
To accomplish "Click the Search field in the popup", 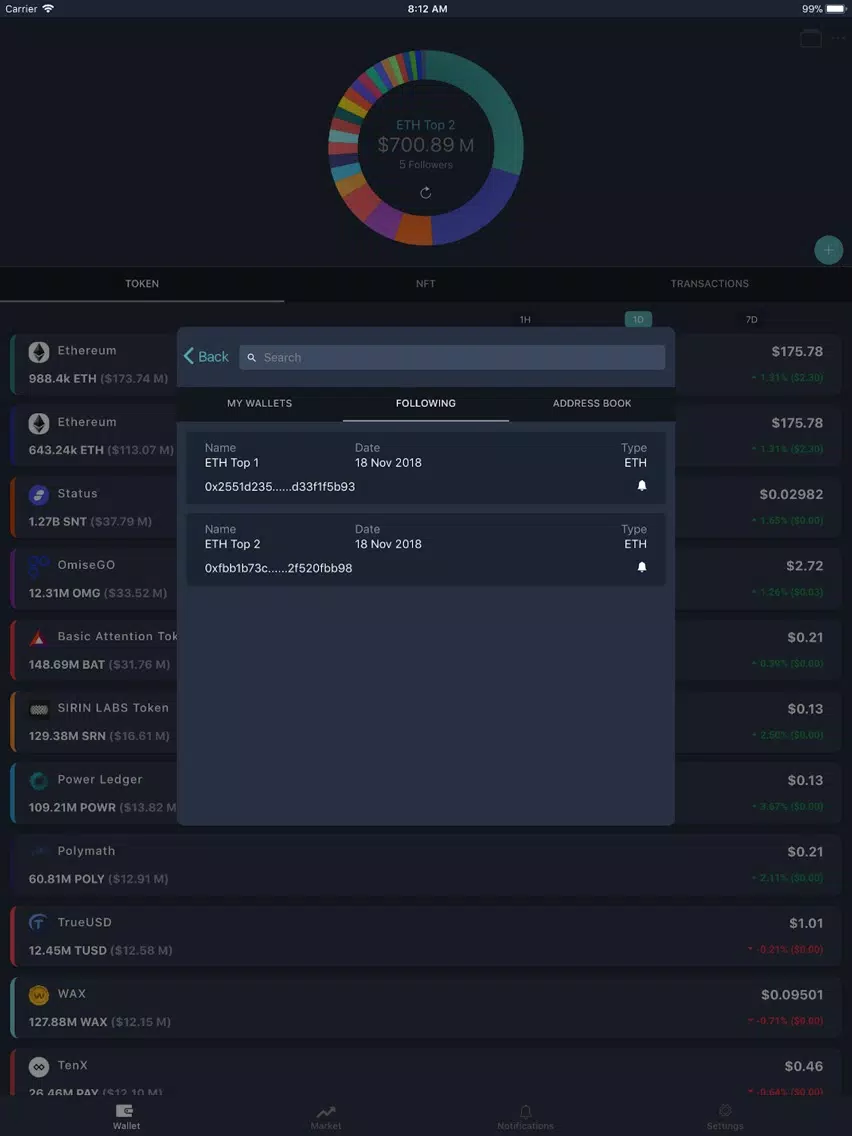I will (452, 357).
